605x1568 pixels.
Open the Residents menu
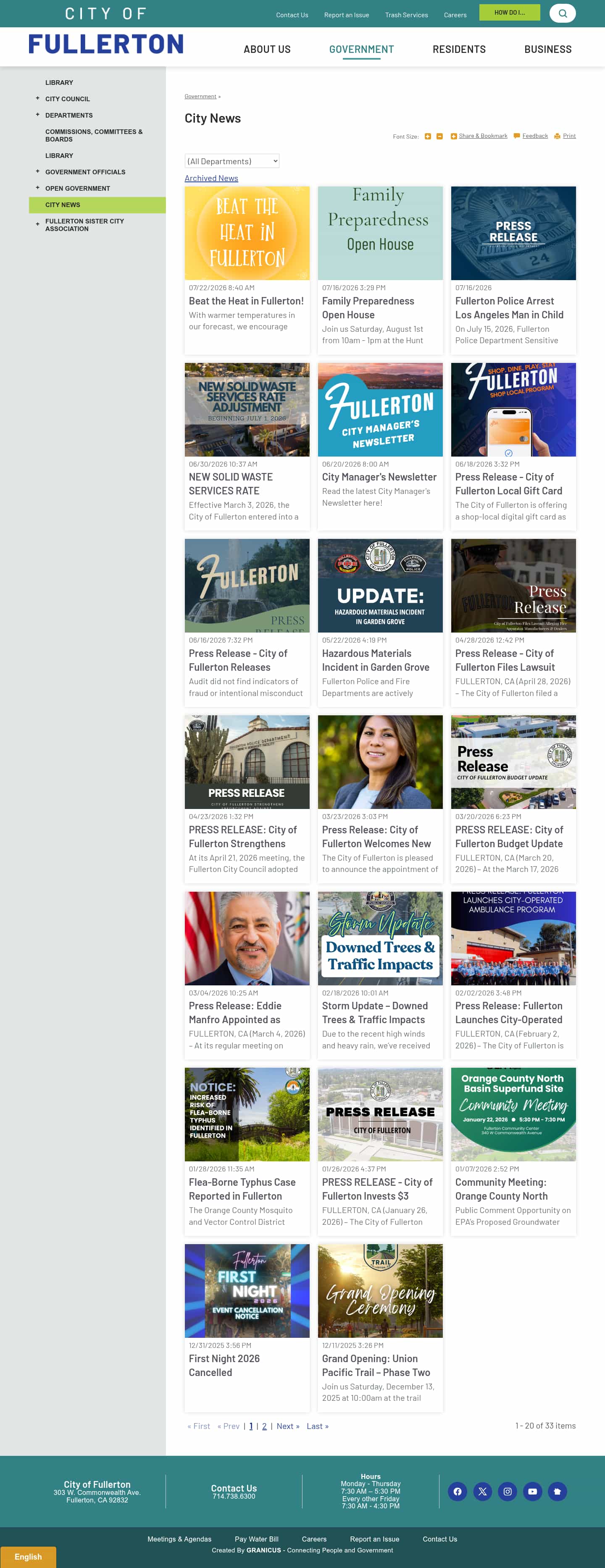[459, 49]
